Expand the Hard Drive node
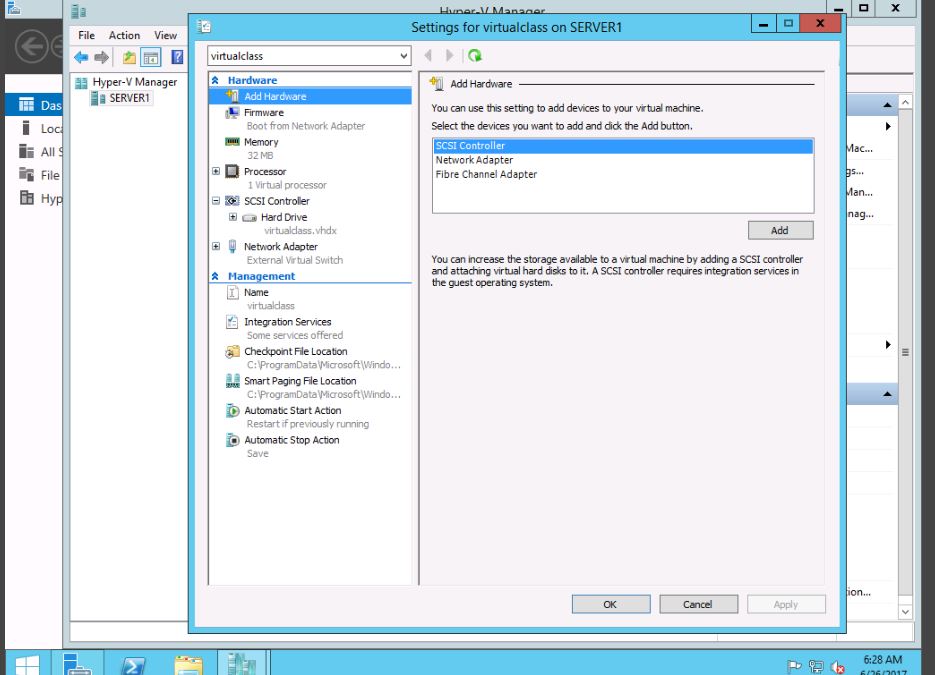 [x=233, y=217]
